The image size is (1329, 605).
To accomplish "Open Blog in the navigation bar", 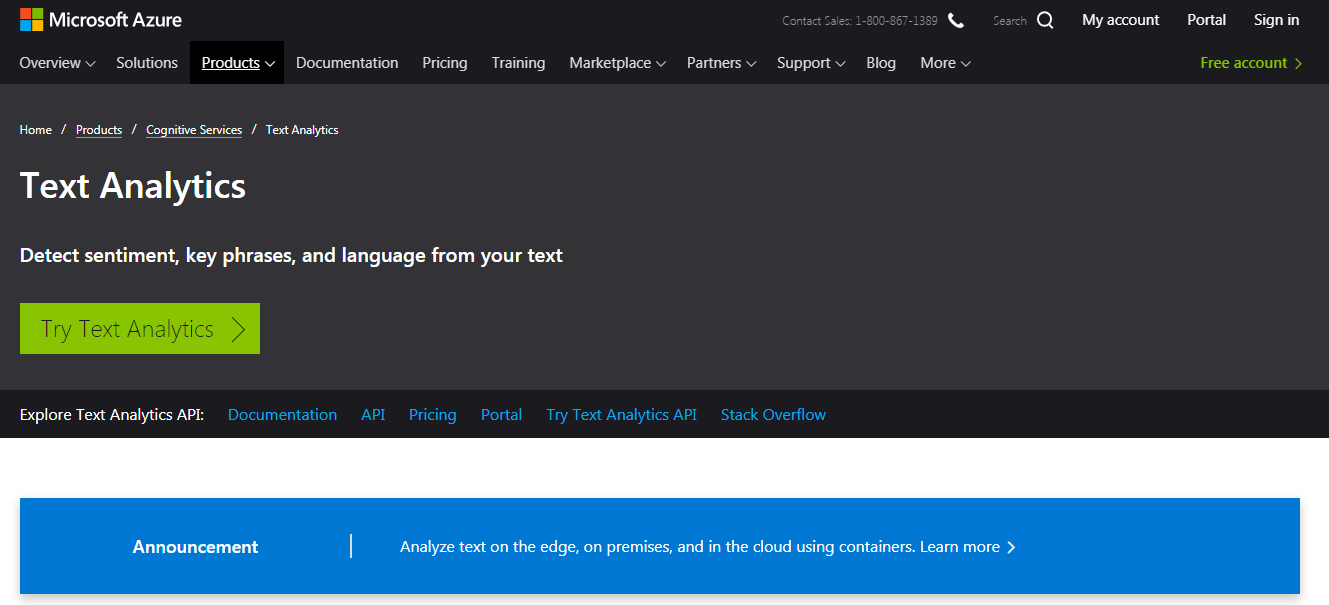I will click(881, 63).
